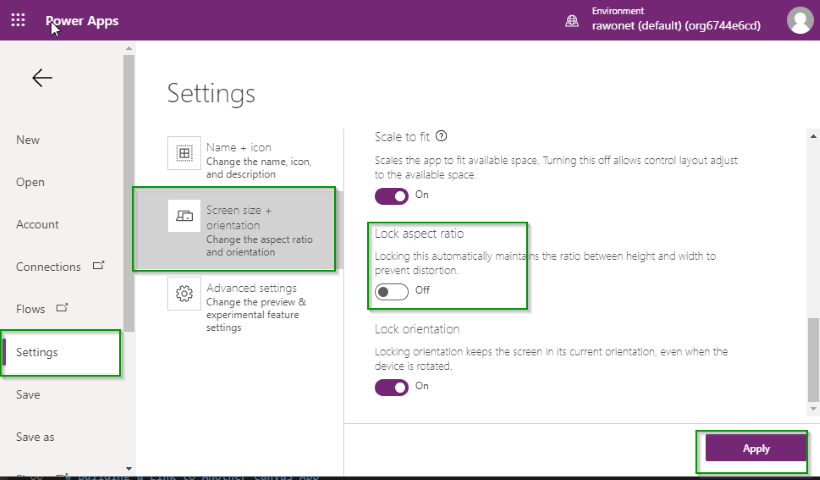
Task: Select Save in the left menu
Action: (x=28, y=395)
